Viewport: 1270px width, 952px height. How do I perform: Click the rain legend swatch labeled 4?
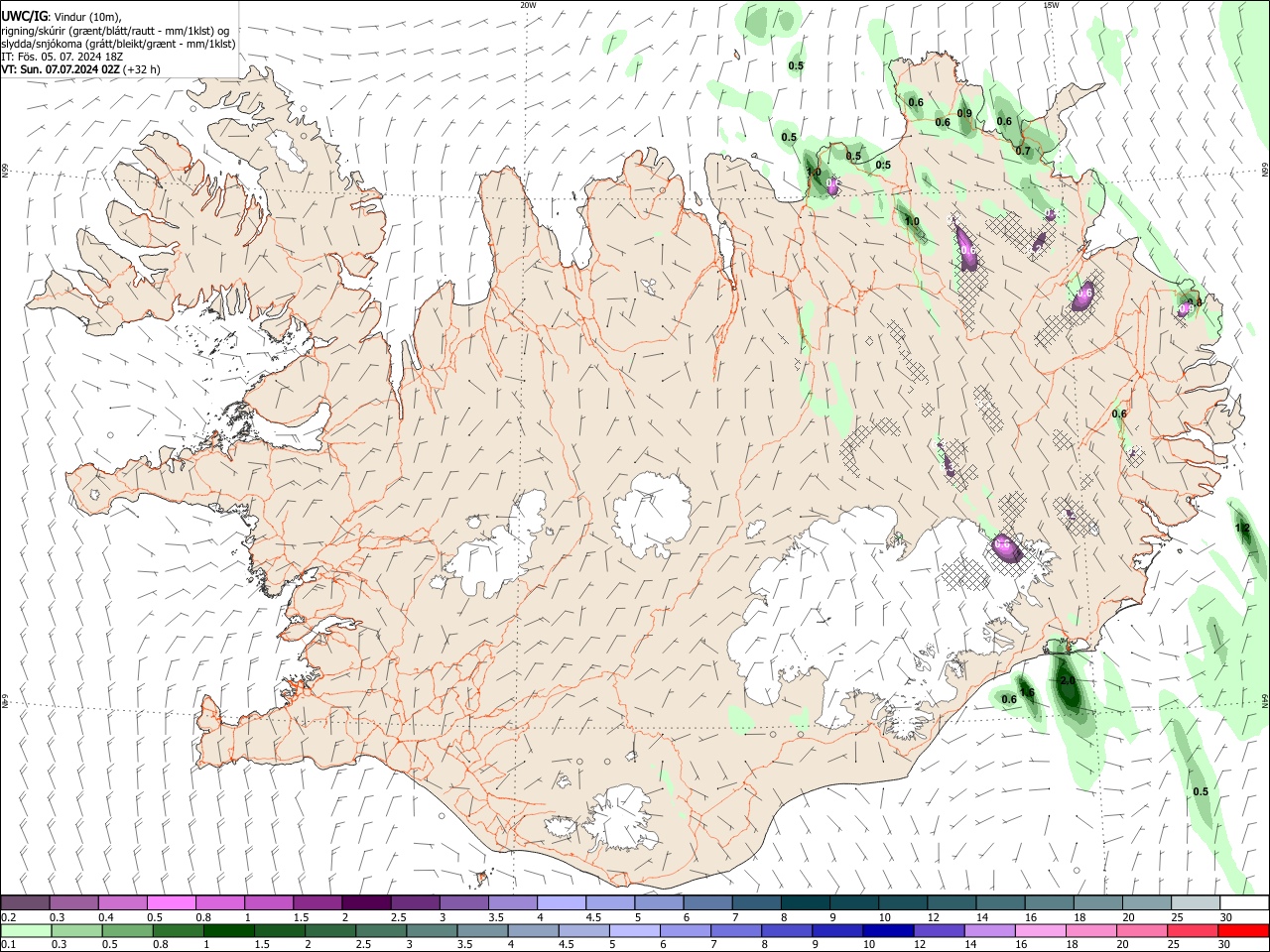(x=533, y=930)
